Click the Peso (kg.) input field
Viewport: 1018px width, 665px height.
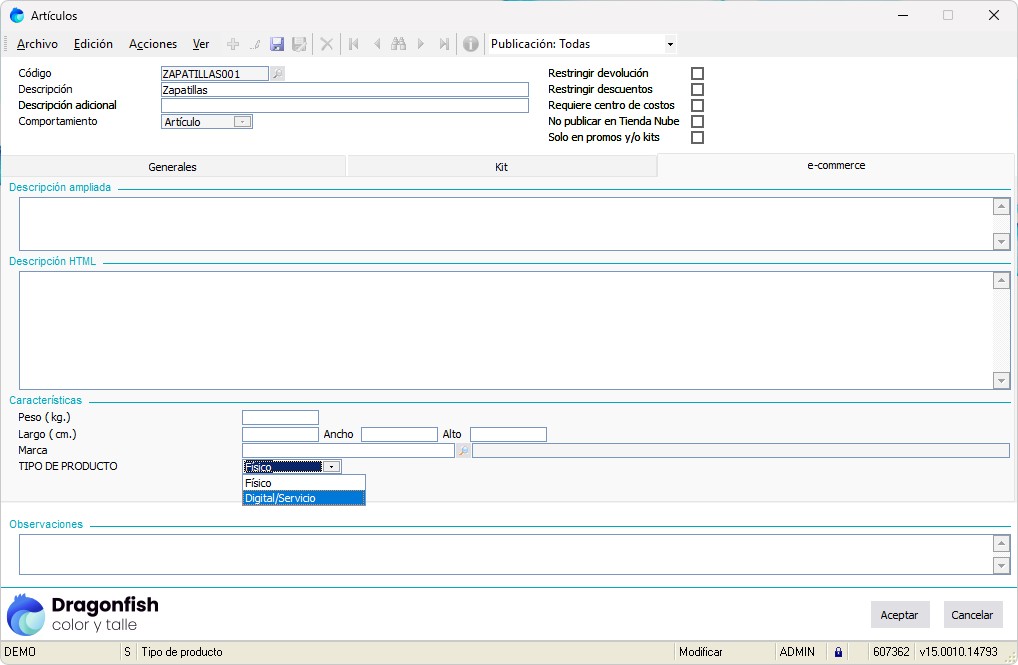[280, 418]
